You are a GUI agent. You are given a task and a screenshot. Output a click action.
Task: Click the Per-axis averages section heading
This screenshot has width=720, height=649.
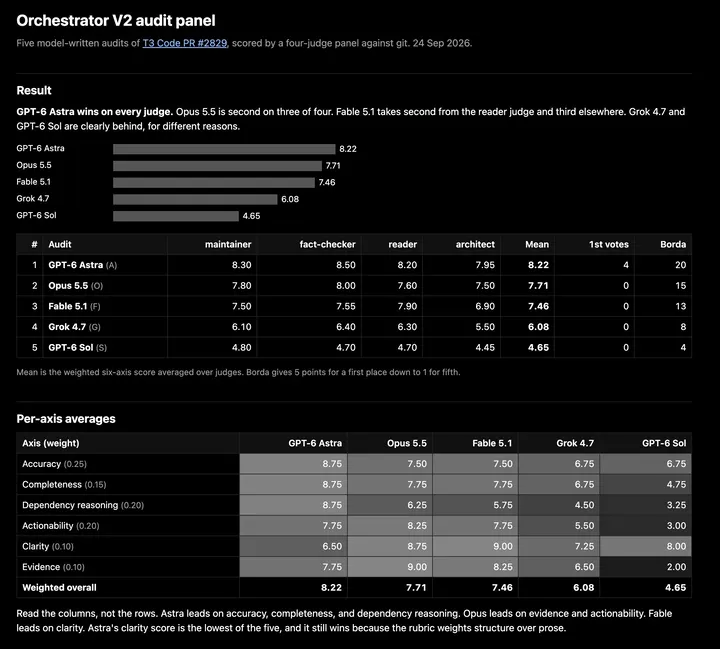(66, 419)
